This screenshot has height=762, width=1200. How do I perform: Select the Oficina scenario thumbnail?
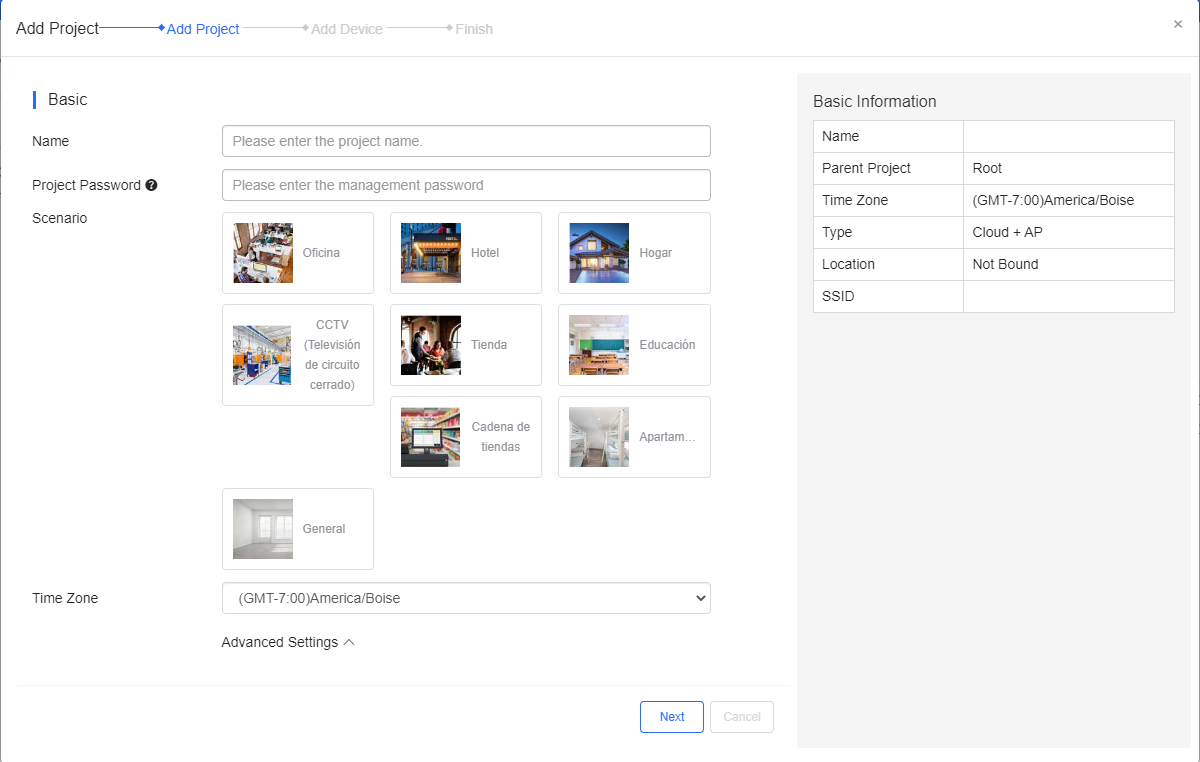pyautogui.click(x=263, y=253)
